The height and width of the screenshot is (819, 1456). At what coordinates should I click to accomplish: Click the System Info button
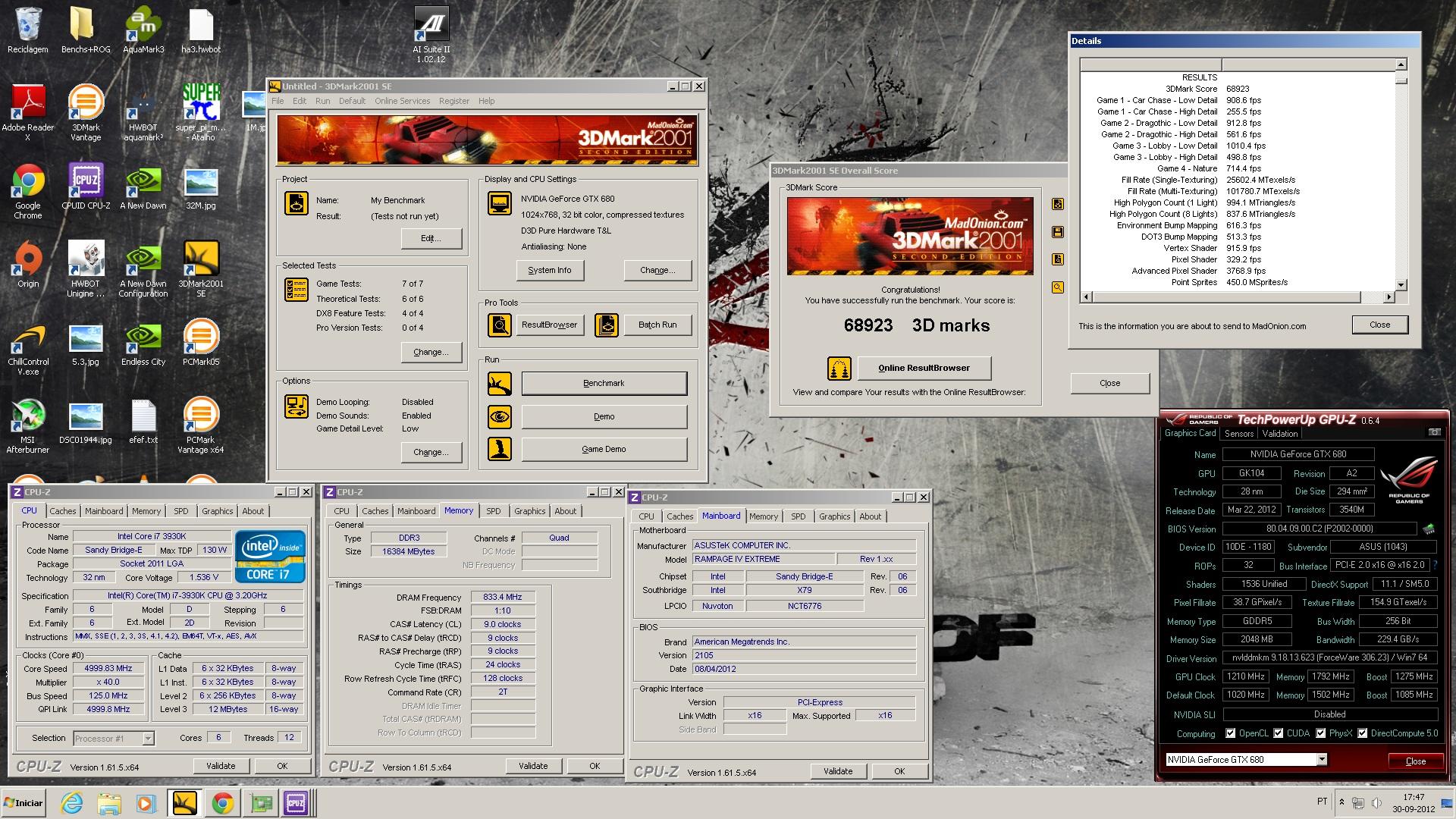point(550,271)
